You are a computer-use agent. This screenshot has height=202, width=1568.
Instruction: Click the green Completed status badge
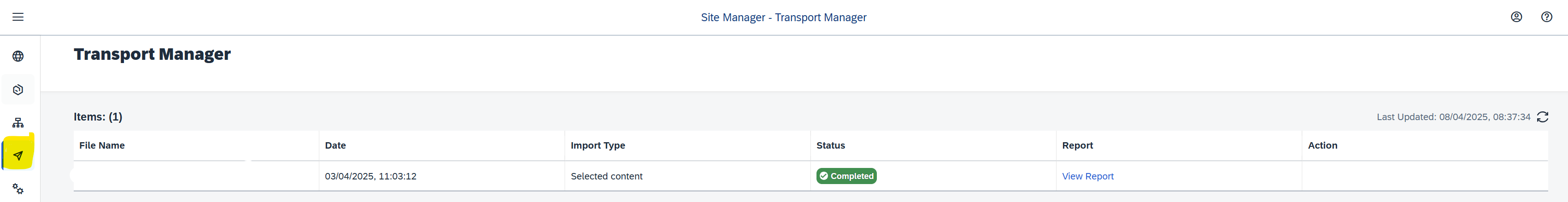tap(846, 176)
